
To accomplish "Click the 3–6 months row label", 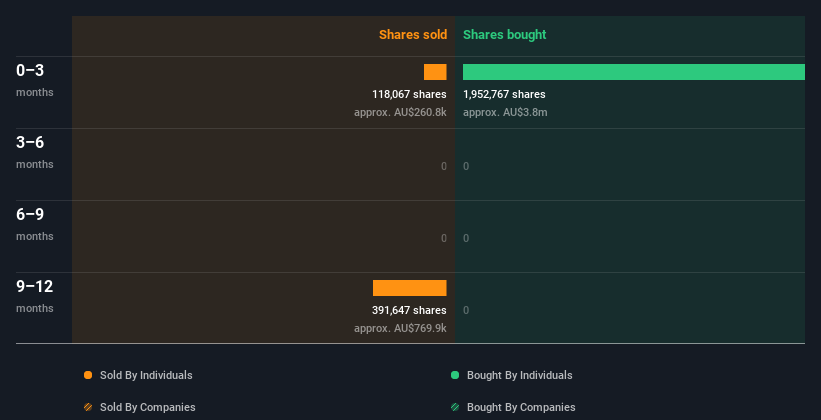I will [35, 152].
